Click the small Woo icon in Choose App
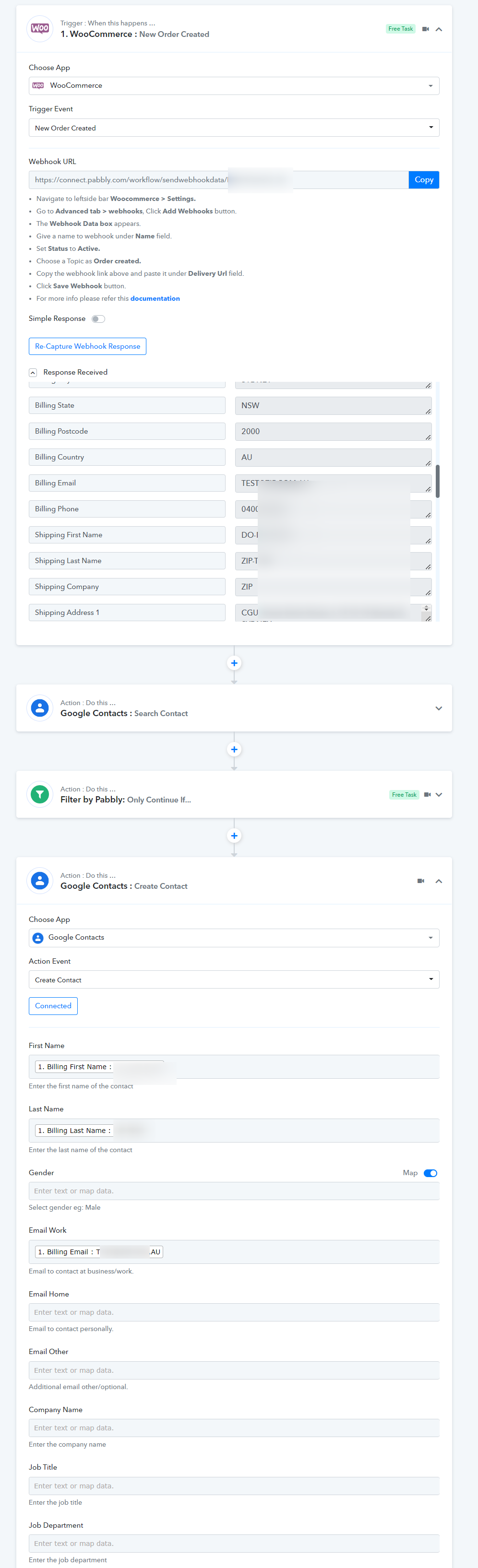478x1568 pixels. (x=38, y=86)
